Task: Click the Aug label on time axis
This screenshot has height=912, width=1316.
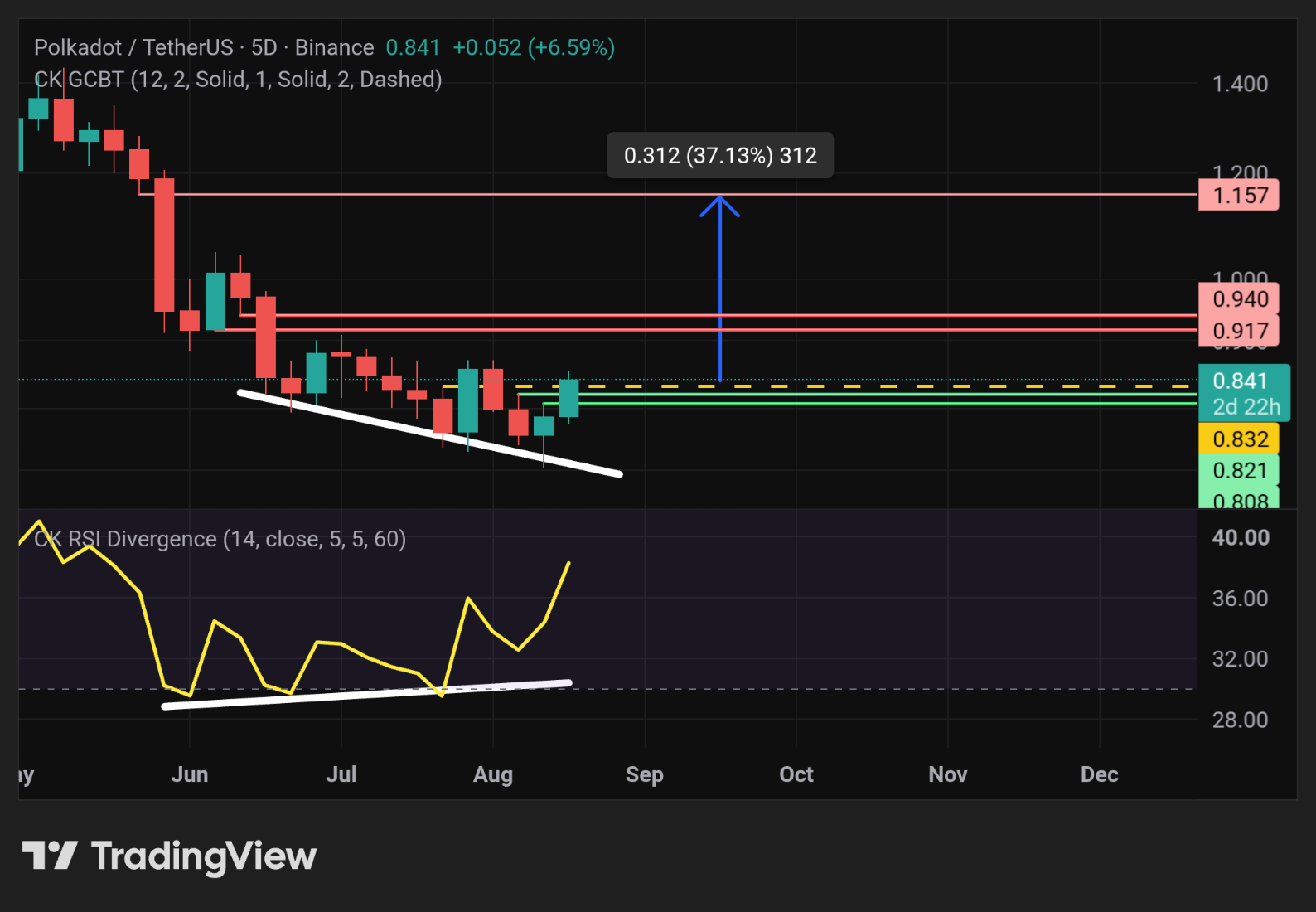Action: tap(493, 774)
